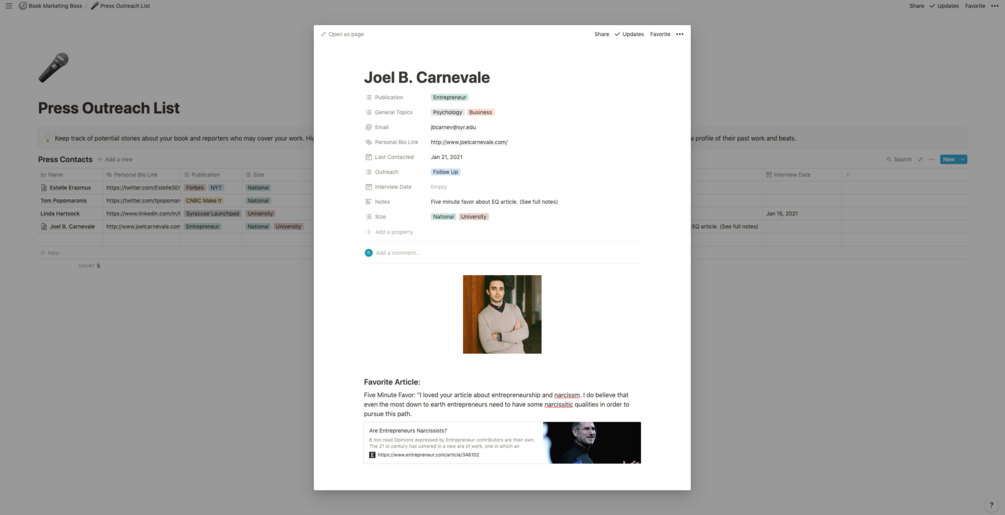Open the Linda Hartsock row

60,213
